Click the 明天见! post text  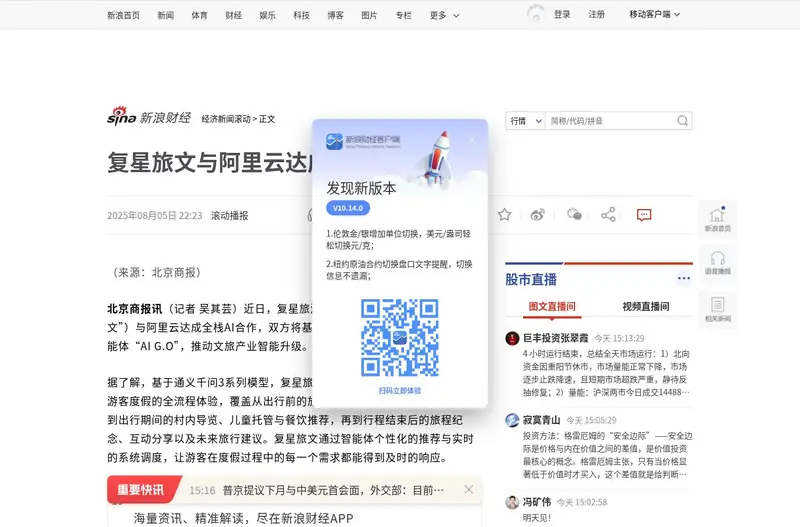[537, 518]
